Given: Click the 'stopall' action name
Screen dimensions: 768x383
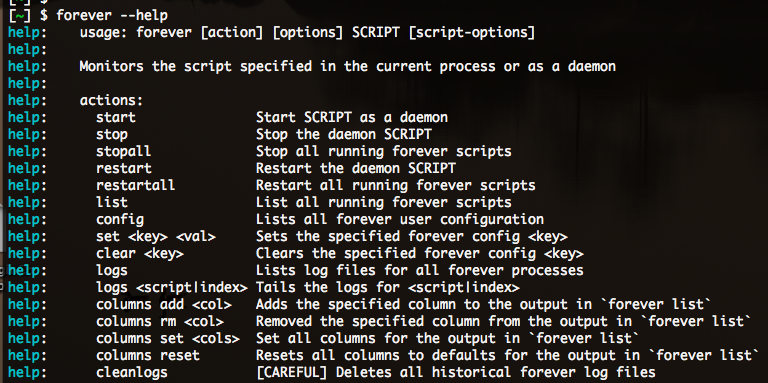Looking at the screenshot, I should pyautogui.click(x=124, y=151).
